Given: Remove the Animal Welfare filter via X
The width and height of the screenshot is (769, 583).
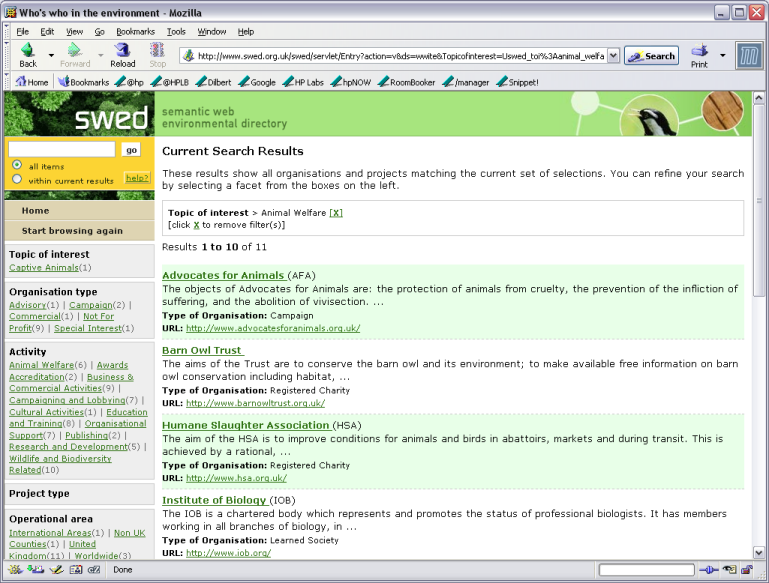Looking at the screenshot, I should pos(336,213).
